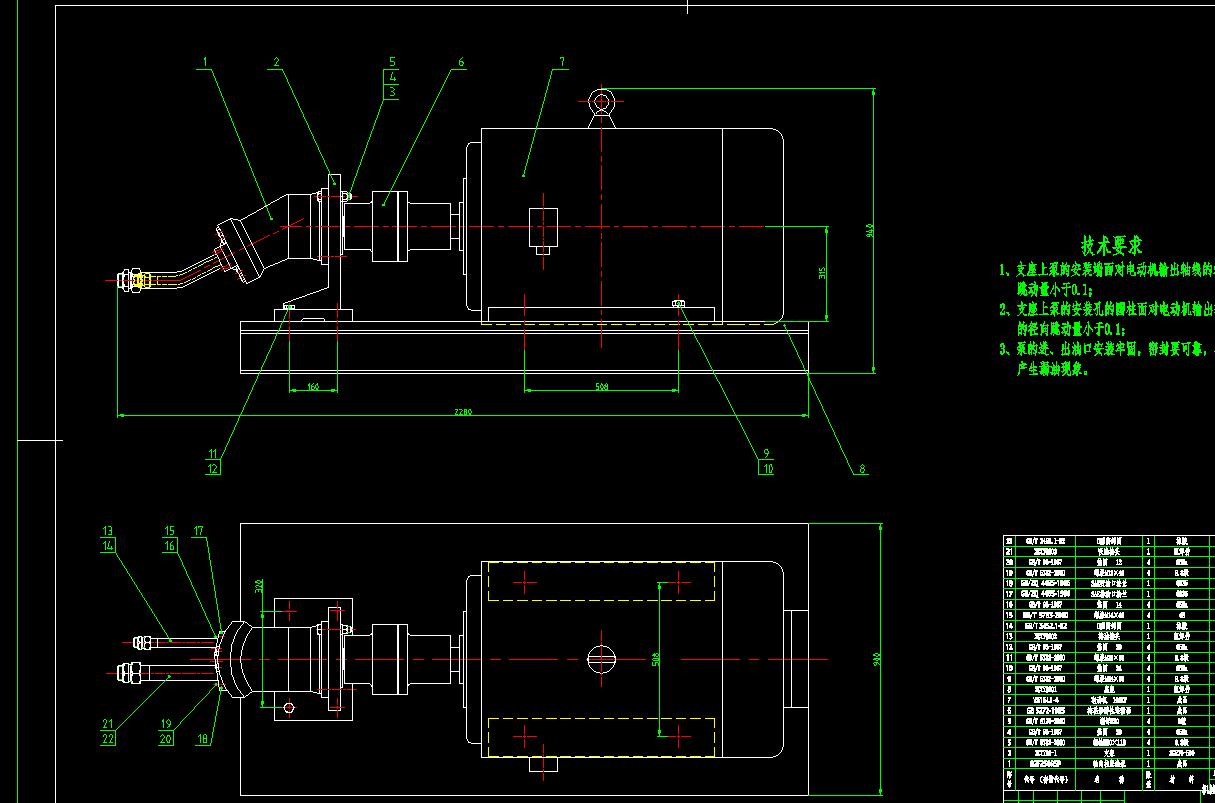Select balloon number 18 below the pump flange
This screenshot has width=1215, height=803.
click(x=203, y=739)
